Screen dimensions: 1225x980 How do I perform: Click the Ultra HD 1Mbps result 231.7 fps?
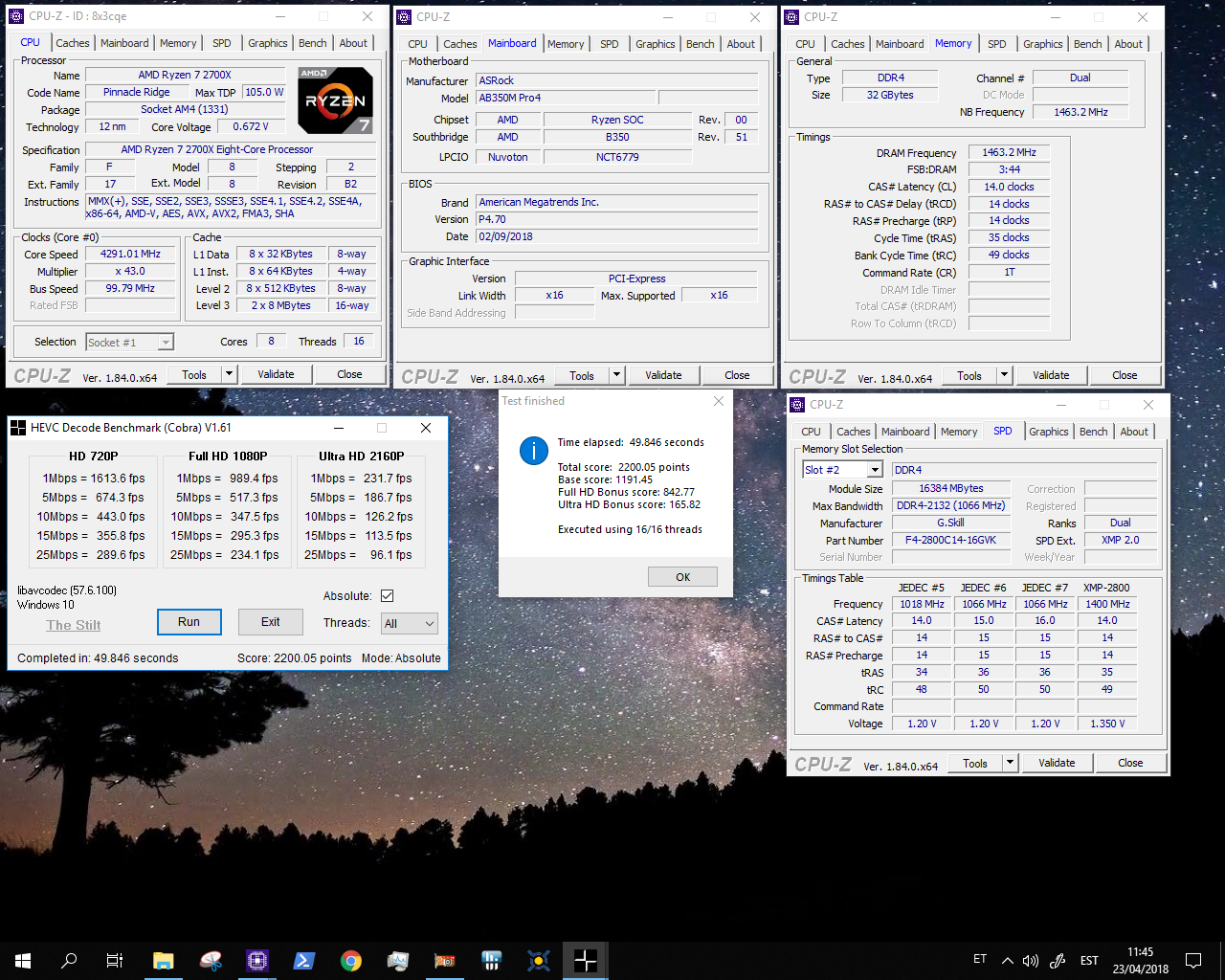tap(388, 479)
